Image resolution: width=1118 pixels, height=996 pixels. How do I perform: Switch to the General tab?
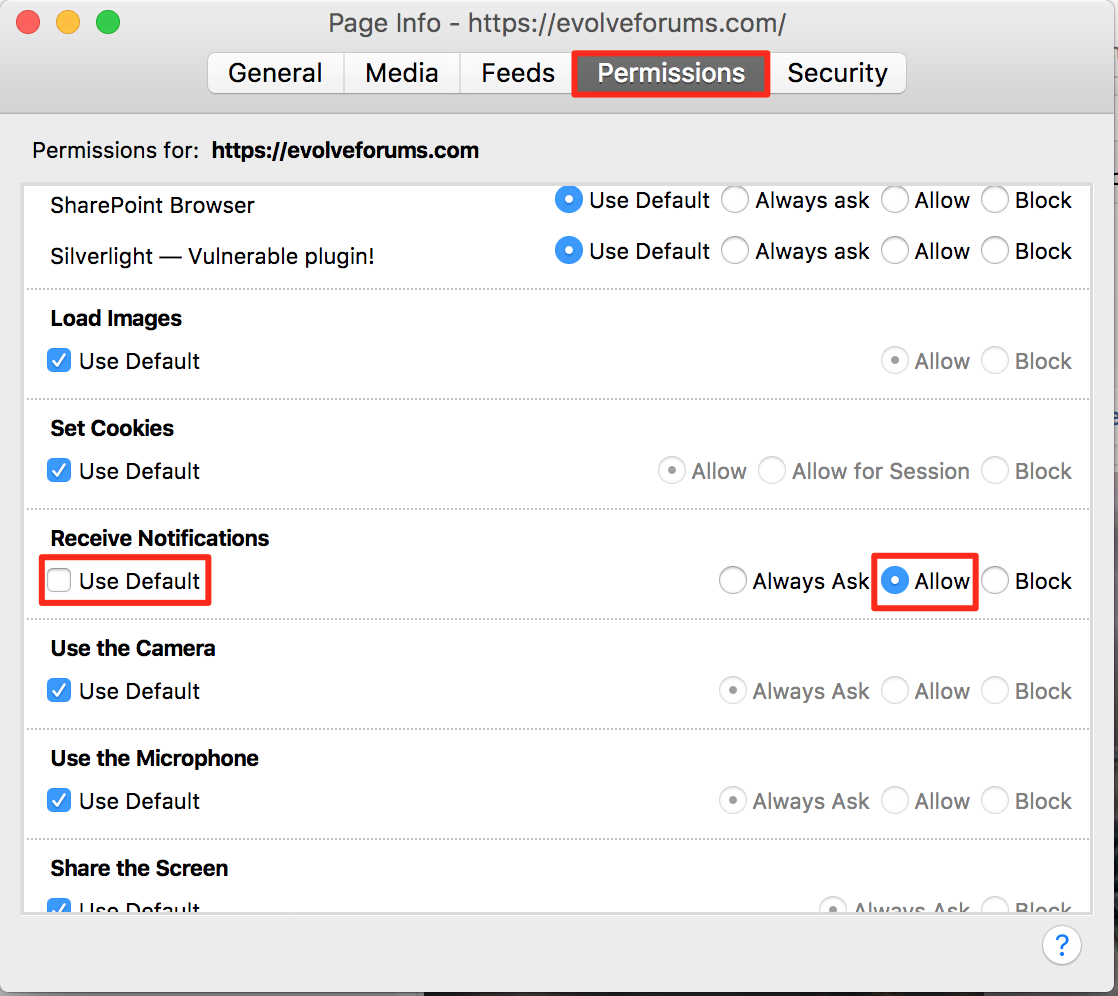point(275,73)
